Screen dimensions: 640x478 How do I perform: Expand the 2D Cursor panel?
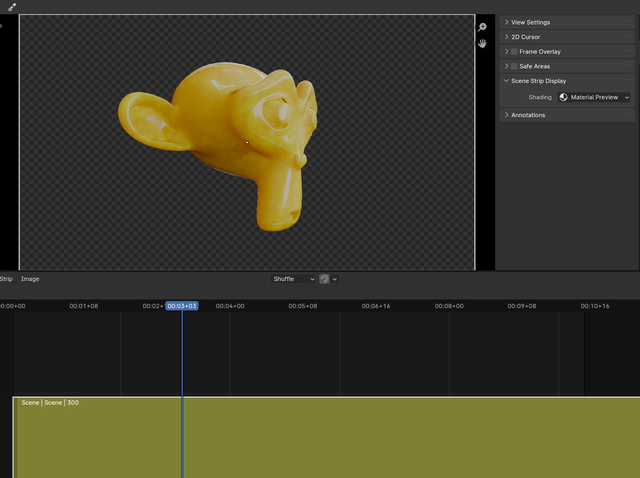(x=567, y=37)
